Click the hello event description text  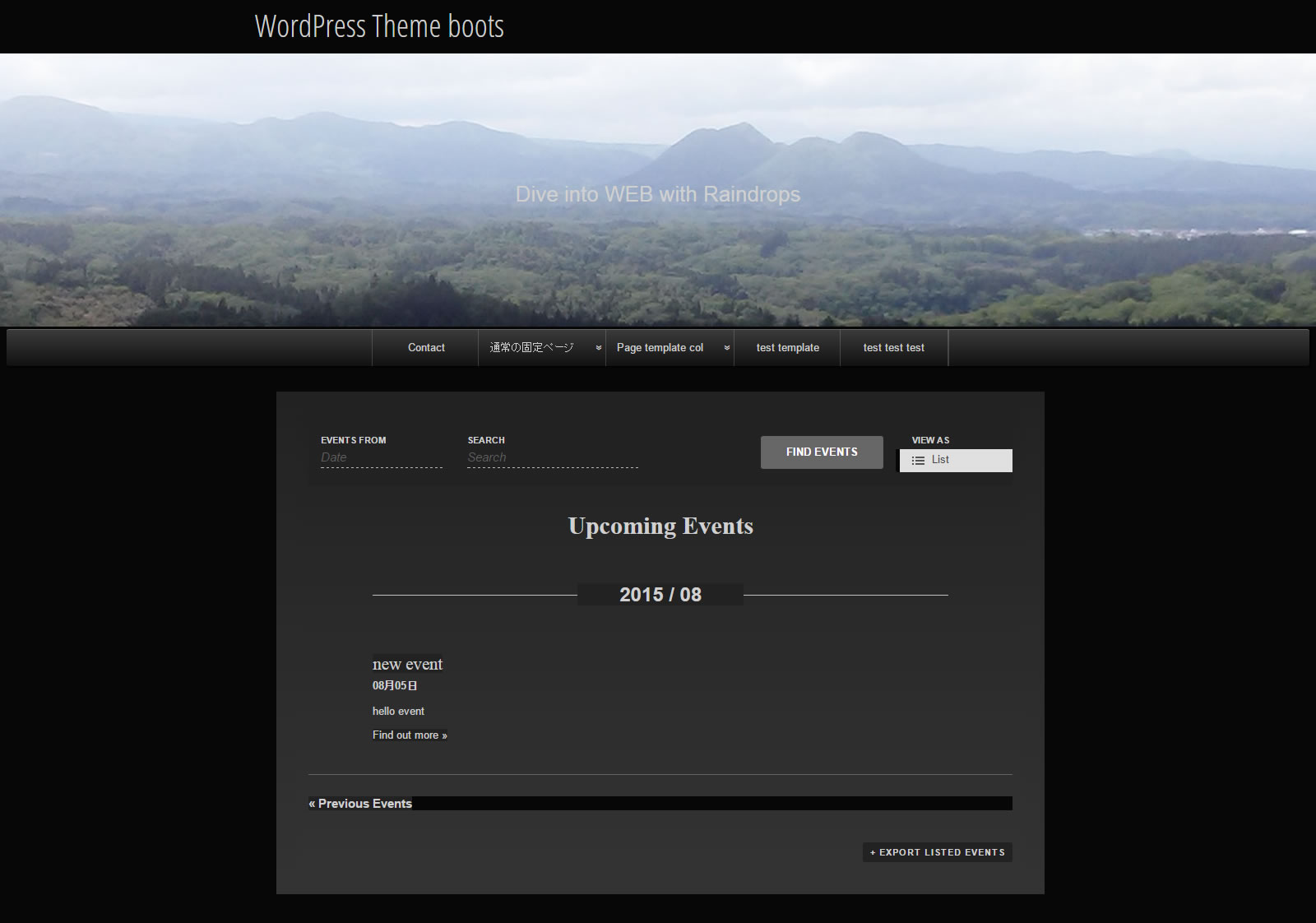(x=398, y=712)
